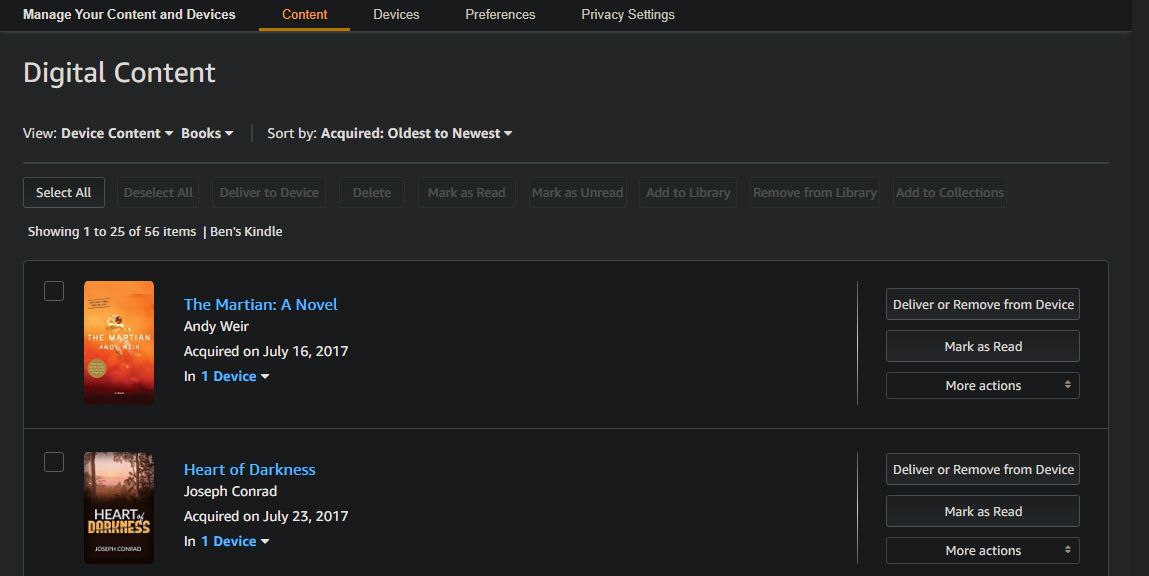Open the Content tab
The height and width of the screenshot is (576, 1149).
[x=304, y=15]
